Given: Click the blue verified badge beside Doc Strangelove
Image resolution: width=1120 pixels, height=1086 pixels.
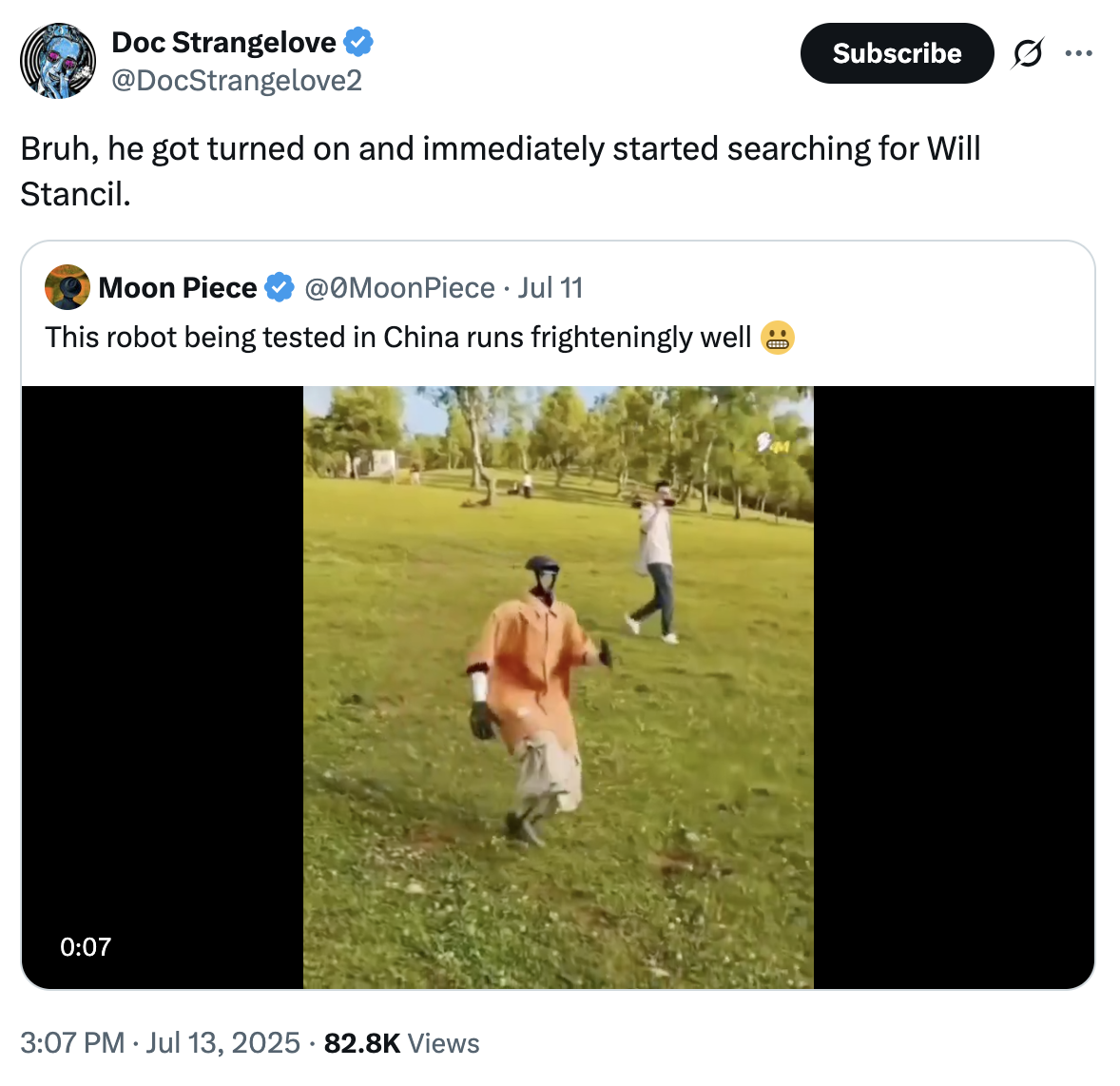Looking at the screenshot, I should point(358,42).
